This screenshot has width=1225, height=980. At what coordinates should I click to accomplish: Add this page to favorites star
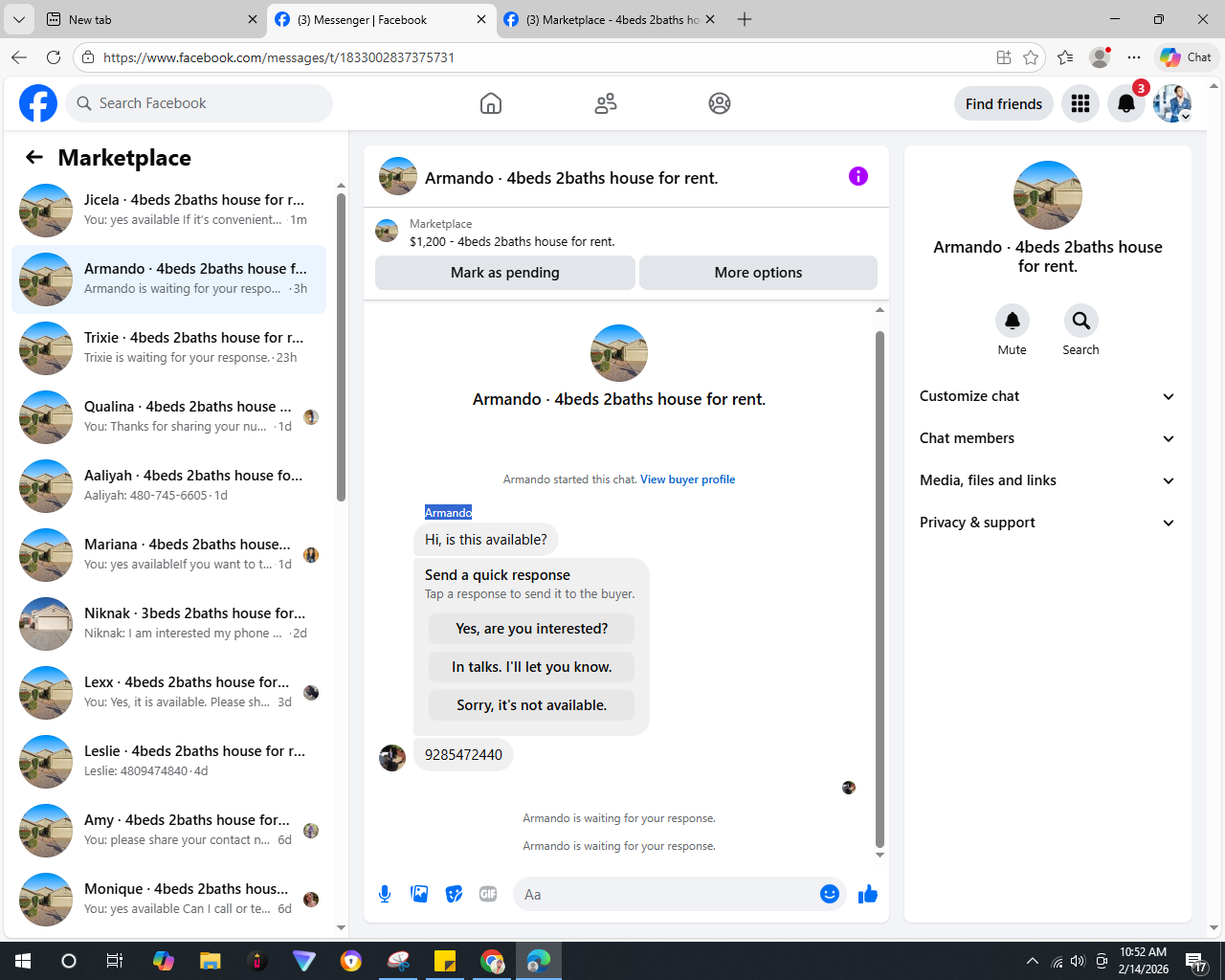point(1031,57)
